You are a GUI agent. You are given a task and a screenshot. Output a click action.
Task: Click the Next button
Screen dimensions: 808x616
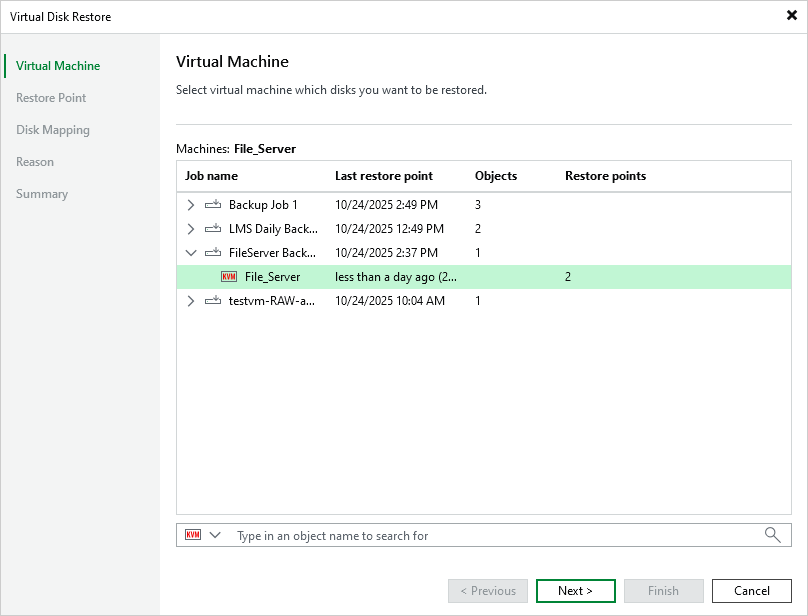click(575, 590)
